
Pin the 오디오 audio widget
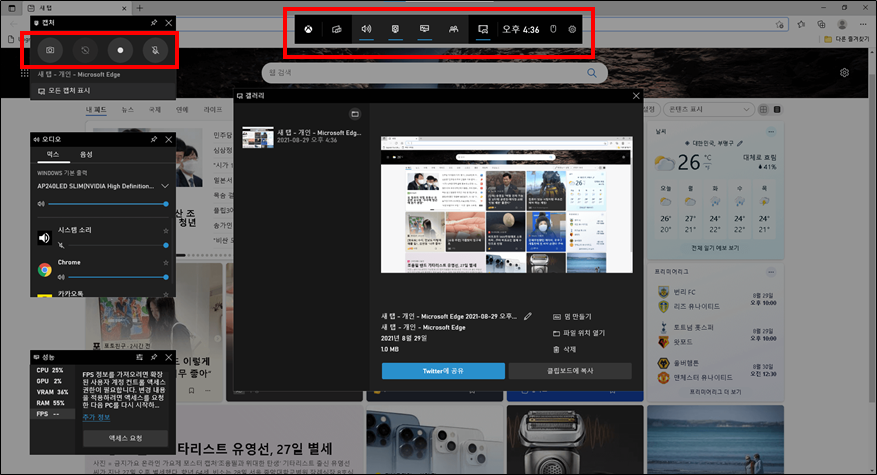[154, 139]
